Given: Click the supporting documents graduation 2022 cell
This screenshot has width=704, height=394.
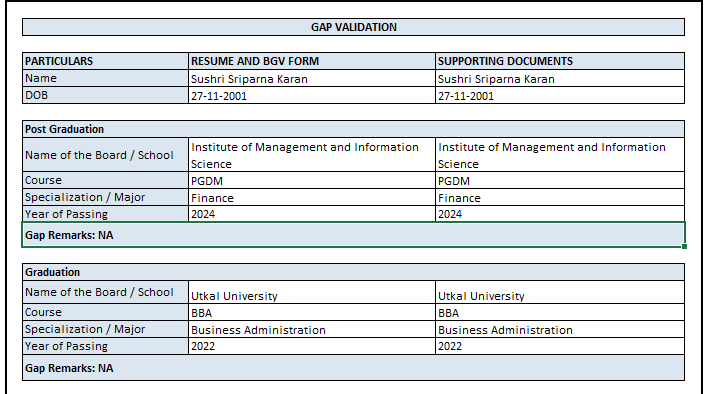Looking at the screenshot, I should point(560,346).
